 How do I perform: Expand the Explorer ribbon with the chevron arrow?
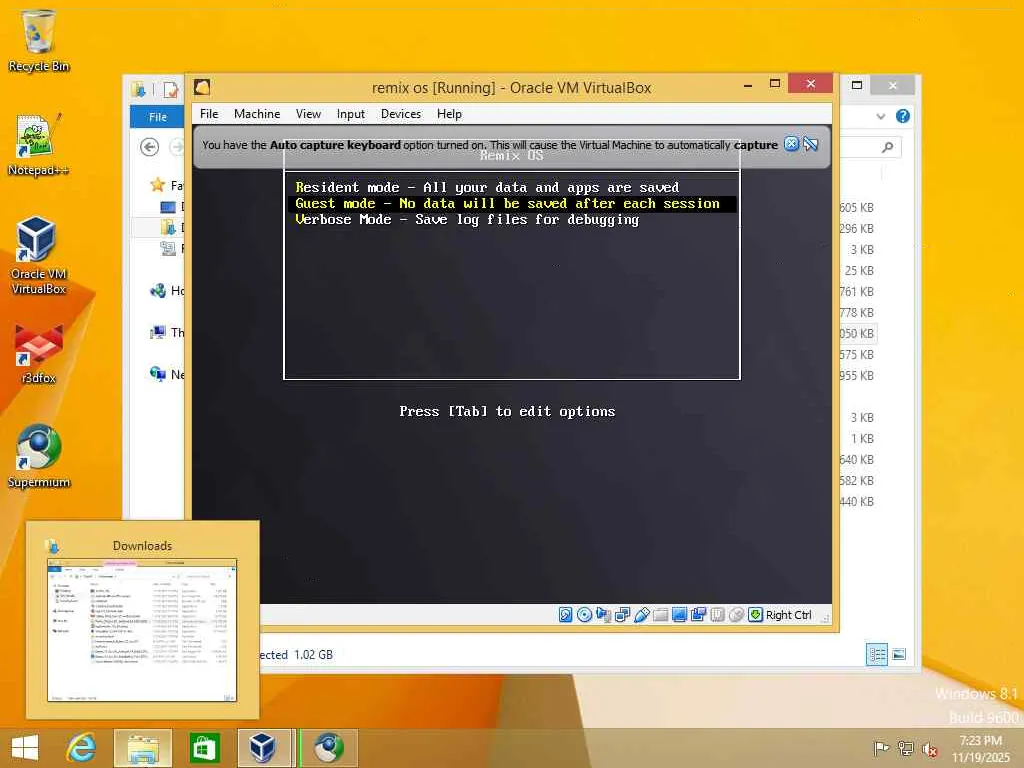click(880, 116)
